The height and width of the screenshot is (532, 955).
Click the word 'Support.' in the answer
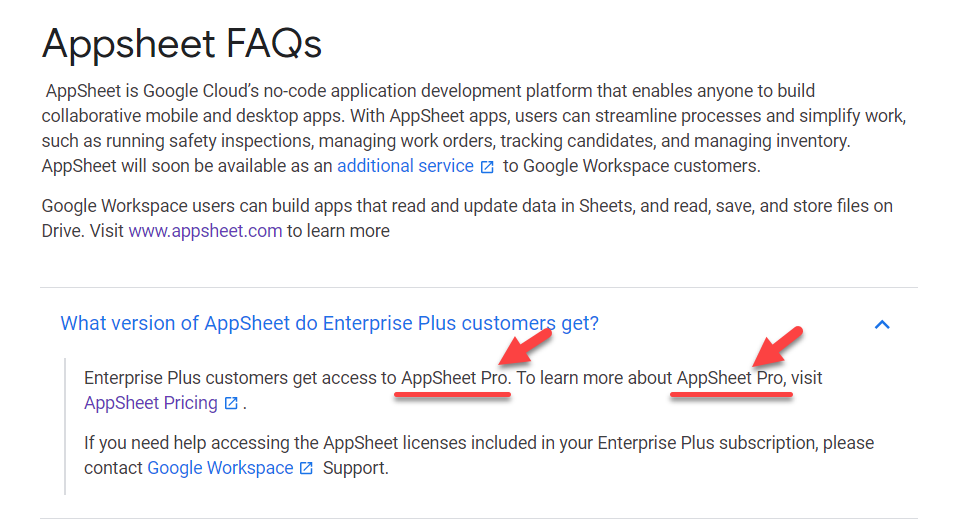click(x=356, y=468)
